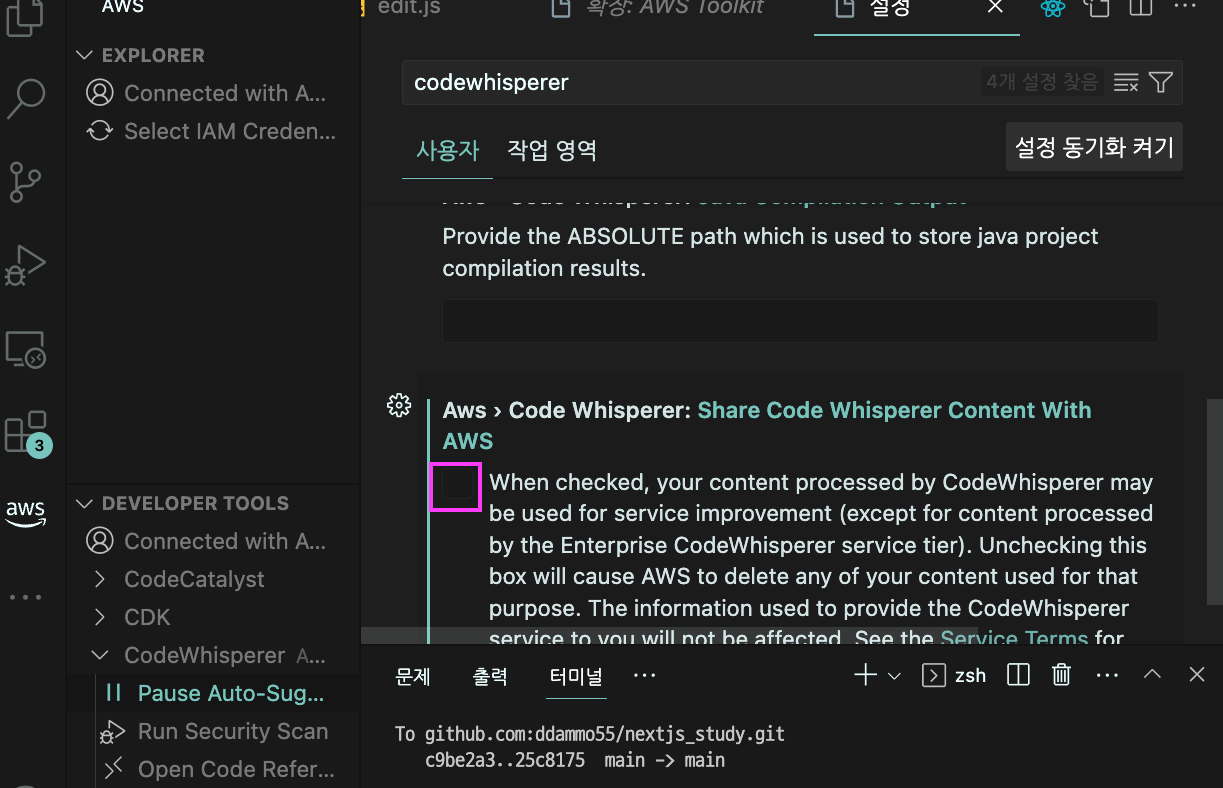Viewport: 1223px width, 788px height.
Task: Close the terminal panel
Action: pos(1197,675)
